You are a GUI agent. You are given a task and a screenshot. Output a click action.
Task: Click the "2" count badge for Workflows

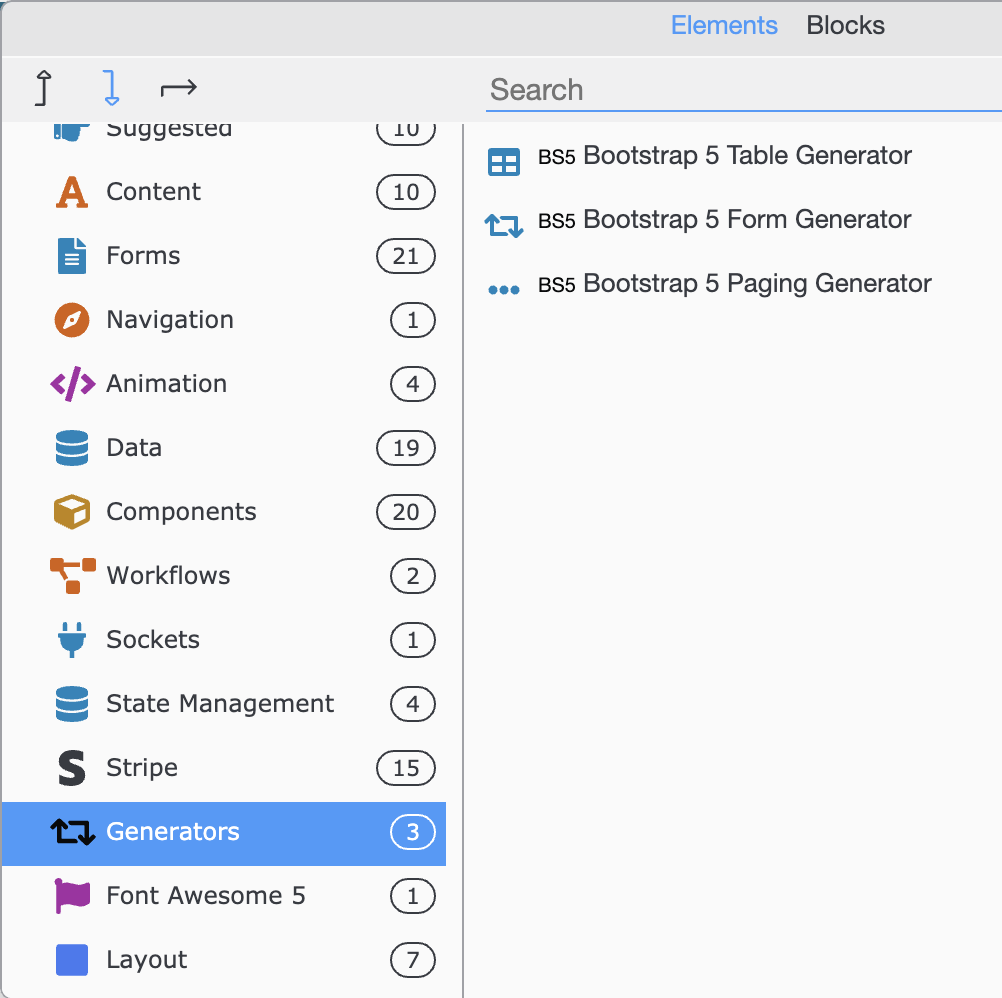(x=413, y=576)
